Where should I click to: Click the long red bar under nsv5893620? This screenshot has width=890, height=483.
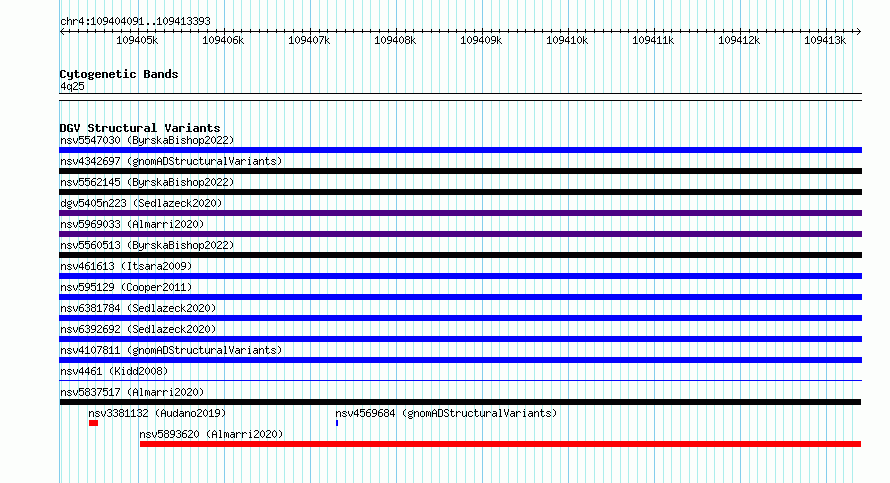tap(500, 444)
